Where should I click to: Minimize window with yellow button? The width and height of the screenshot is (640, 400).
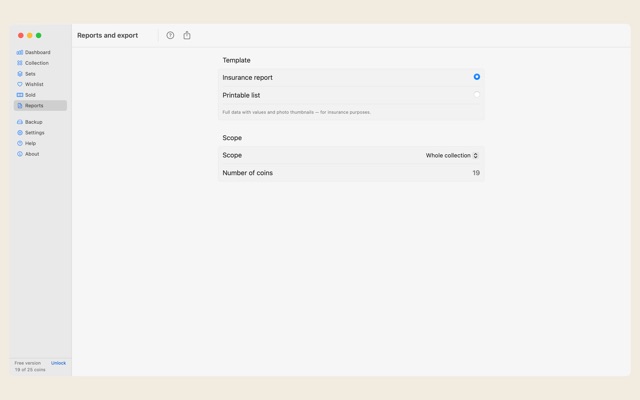[x=30, y=36]
